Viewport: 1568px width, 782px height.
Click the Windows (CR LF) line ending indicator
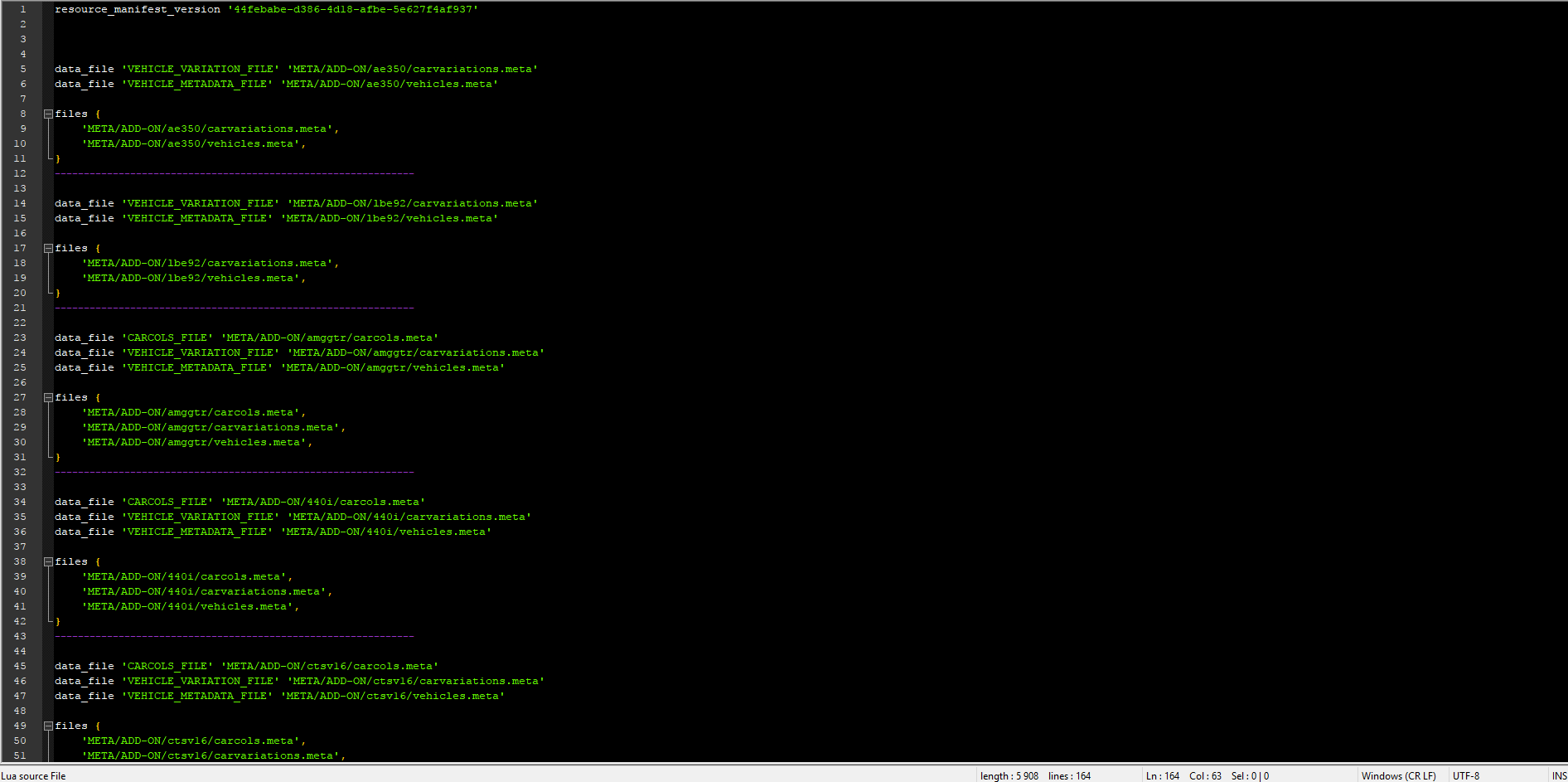[1398, 775]
